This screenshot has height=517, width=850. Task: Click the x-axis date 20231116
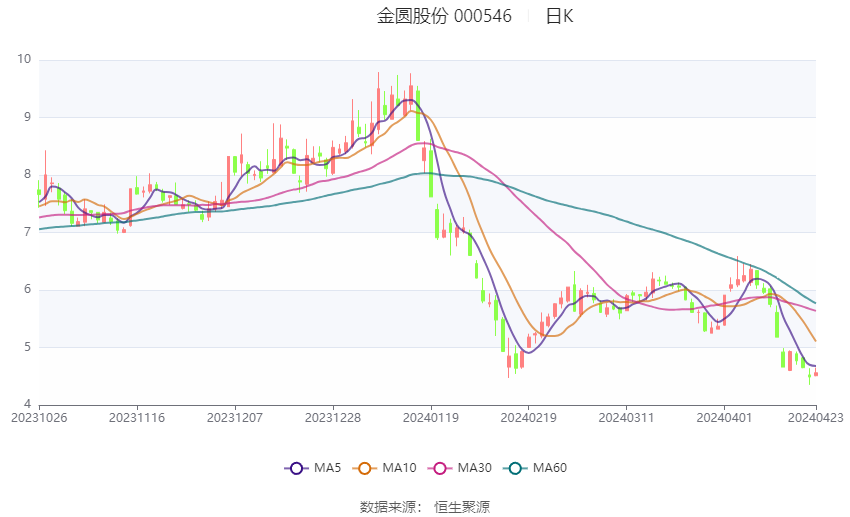(x=137, y=418)
